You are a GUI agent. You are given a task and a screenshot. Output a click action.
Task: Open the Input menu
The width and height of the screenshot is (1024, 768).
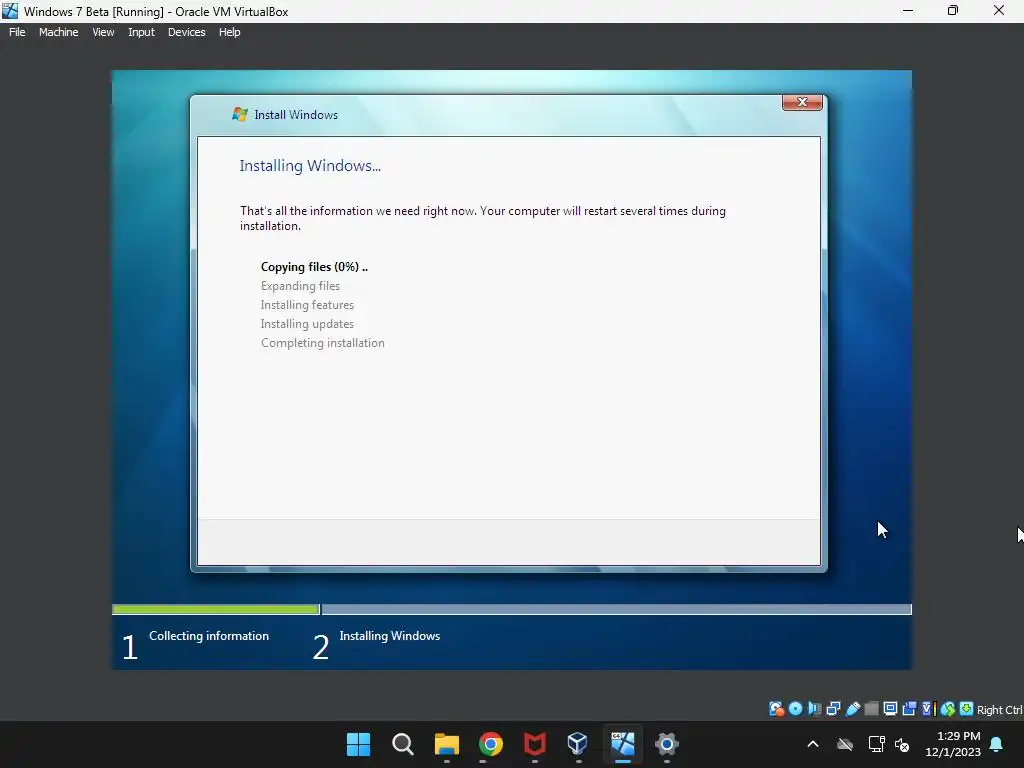click(141, 32)
